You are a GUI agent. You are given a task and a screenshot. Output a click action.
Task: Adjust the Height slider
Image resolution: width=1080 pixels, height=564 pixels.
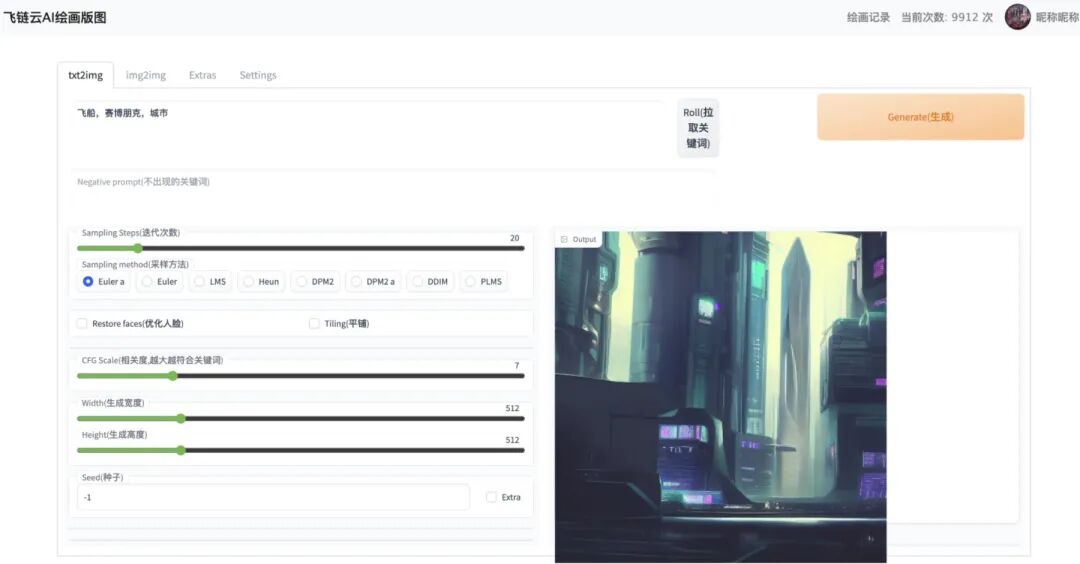(300, 450)
